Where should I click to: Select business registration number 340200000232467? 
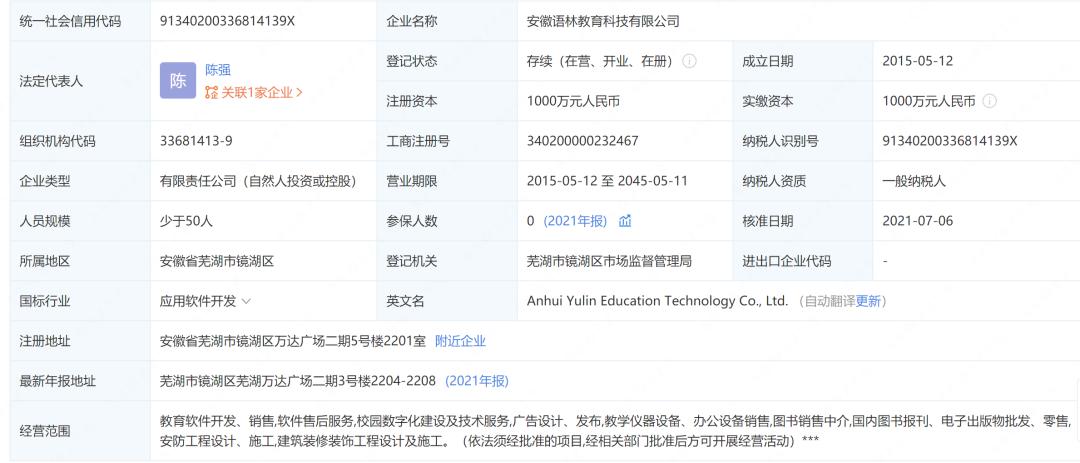point(583,141)
